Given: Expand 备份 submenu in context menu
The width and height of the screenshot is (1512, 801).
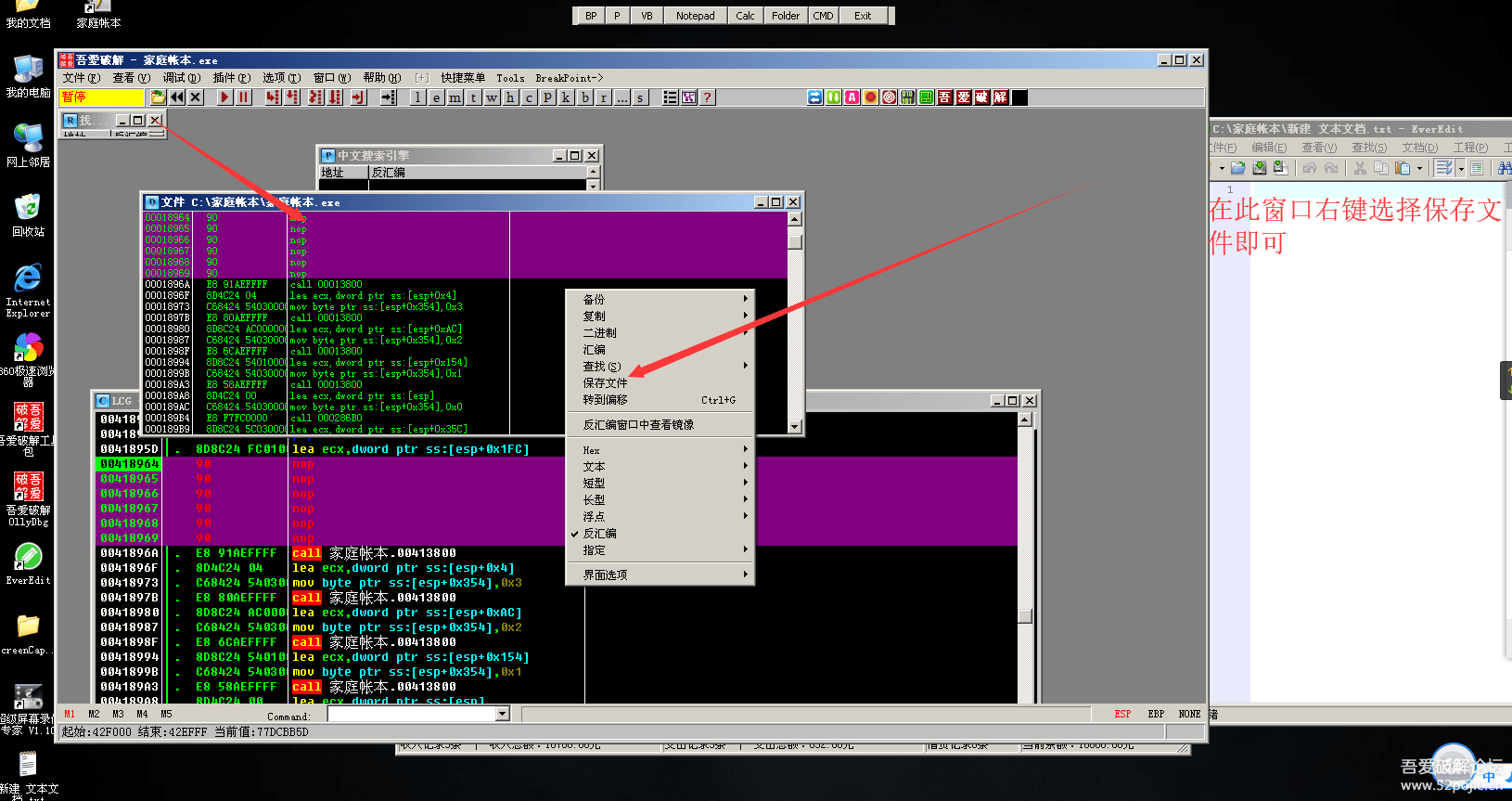Looking at the screenshot, I should (660, 300).
